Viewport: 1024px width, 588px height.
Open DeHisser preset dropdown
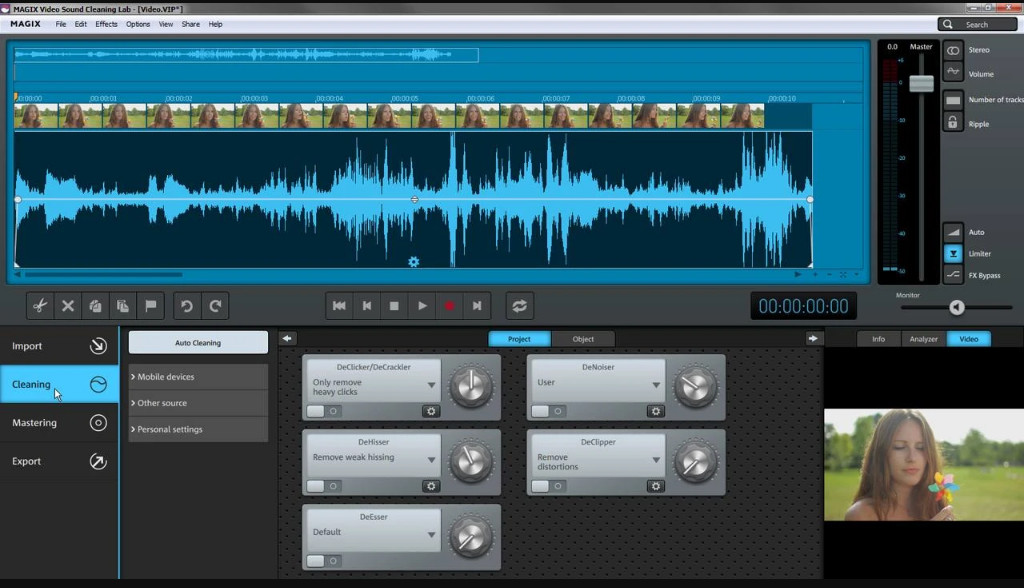click(x=431, y=460)
